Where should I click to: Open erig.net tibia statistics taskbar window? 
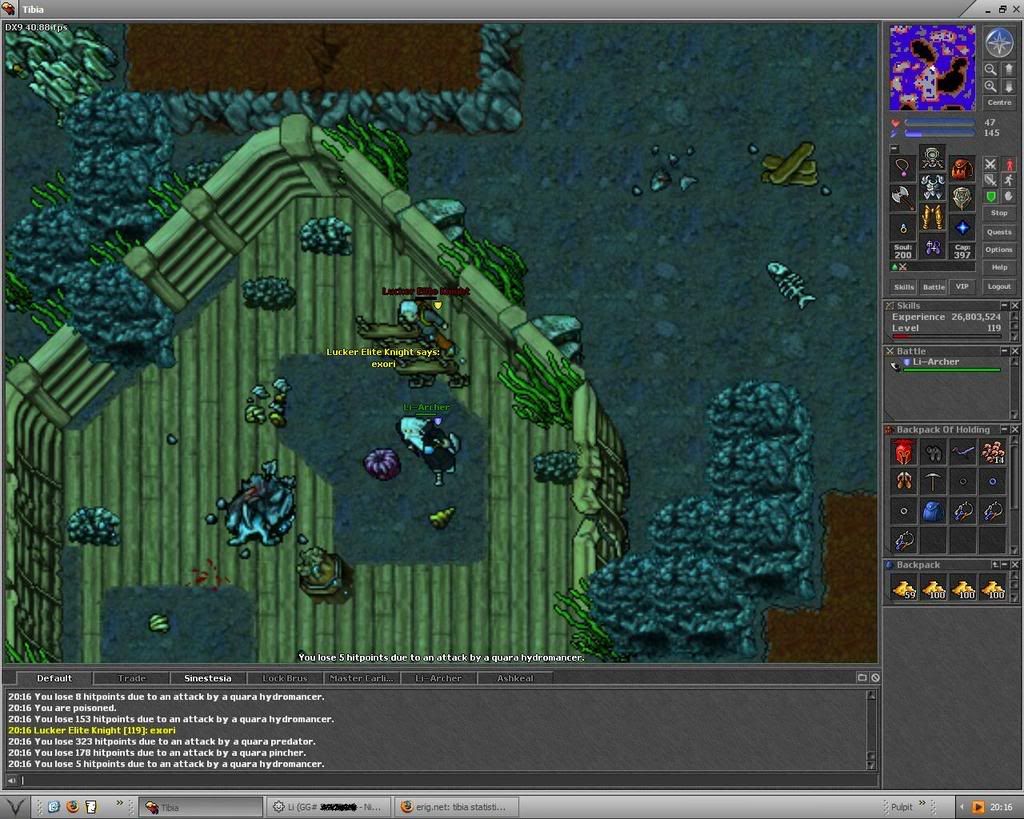pyautogui.click(x=457, y=807)
